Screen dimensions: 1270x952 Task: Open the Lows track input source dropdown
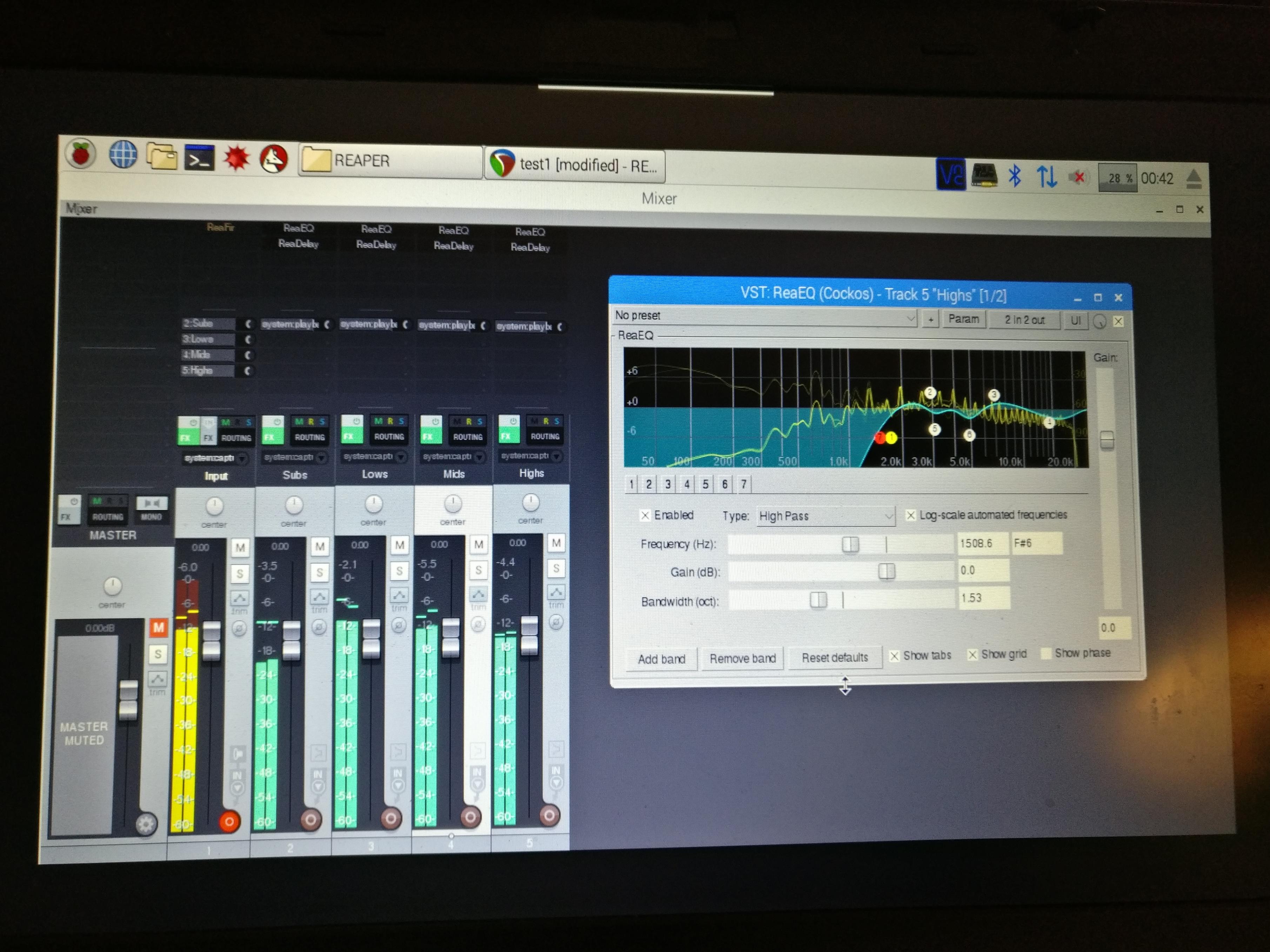374,457
